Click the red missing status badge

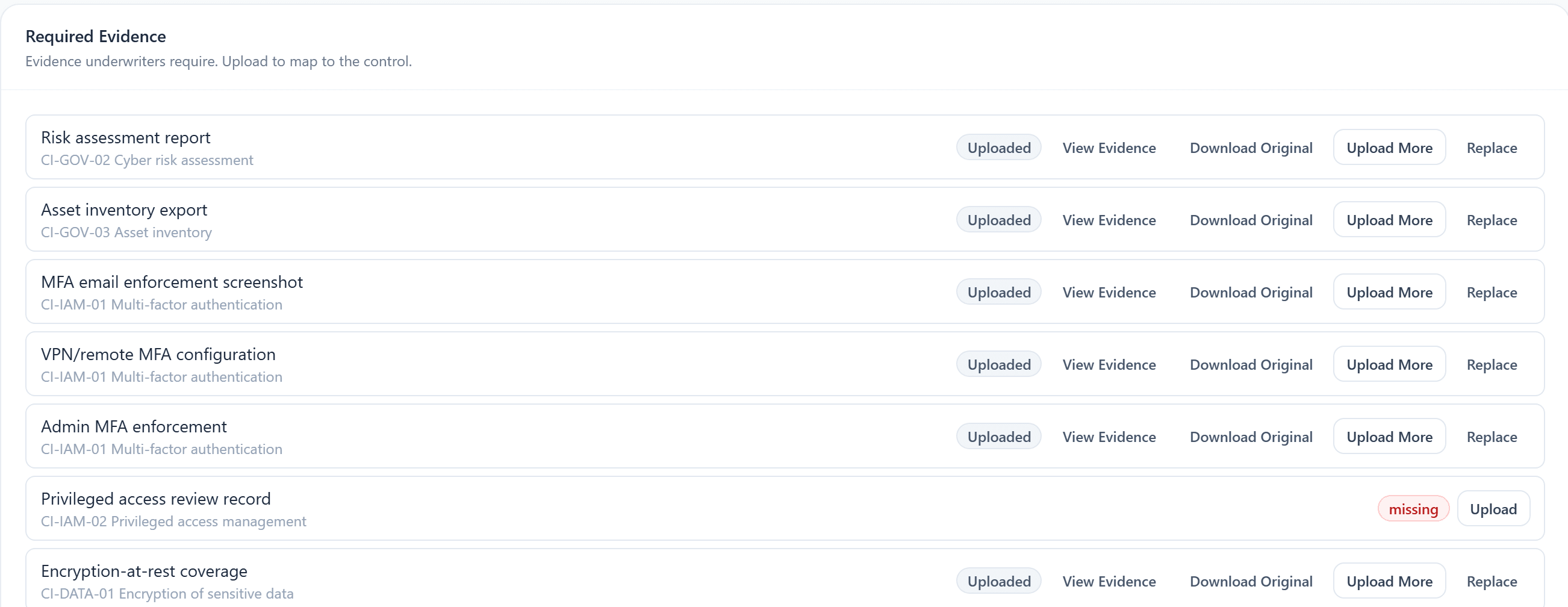point(1413,509)
